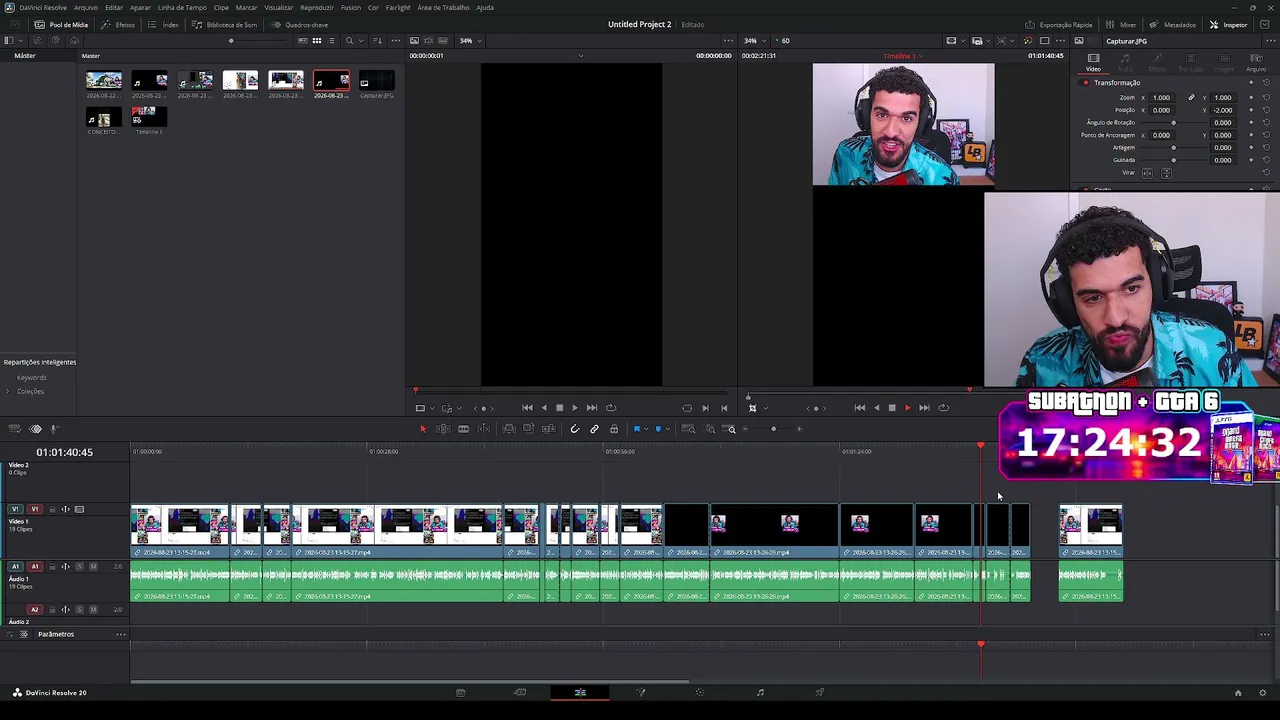
Task: Adjust the timeline zoom slider handle
Action: point(773,429)
